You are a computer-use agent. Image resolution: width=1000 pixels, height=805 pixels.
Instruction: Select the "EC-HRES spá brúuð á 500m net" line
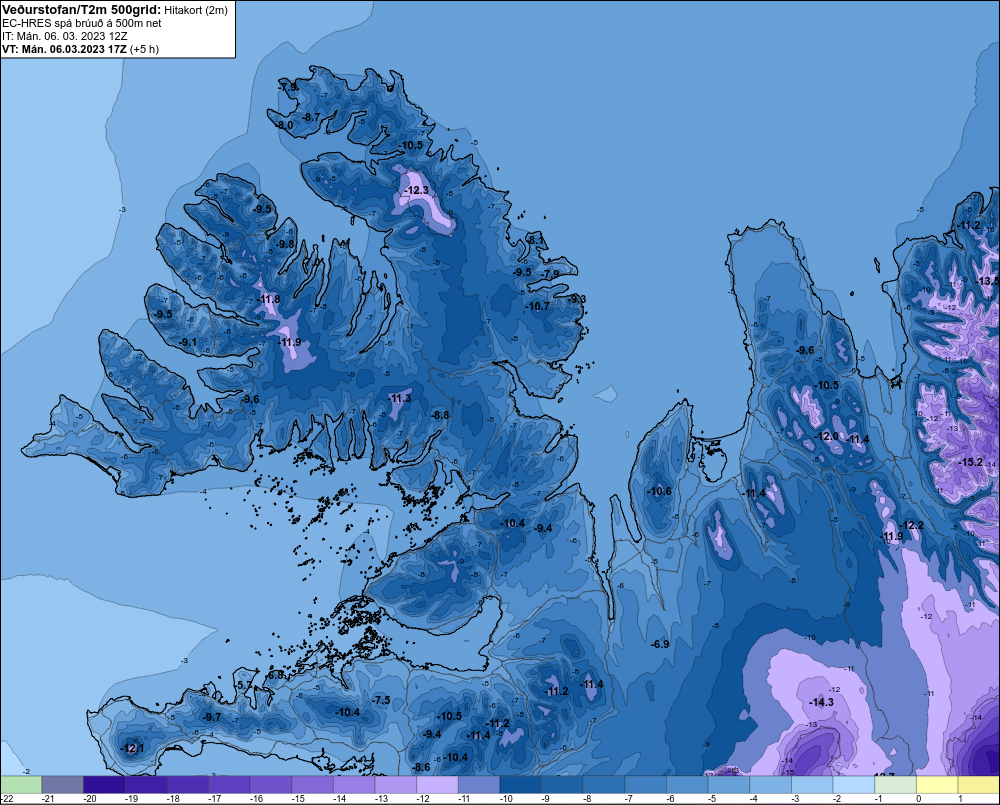(x=82, y=23)
